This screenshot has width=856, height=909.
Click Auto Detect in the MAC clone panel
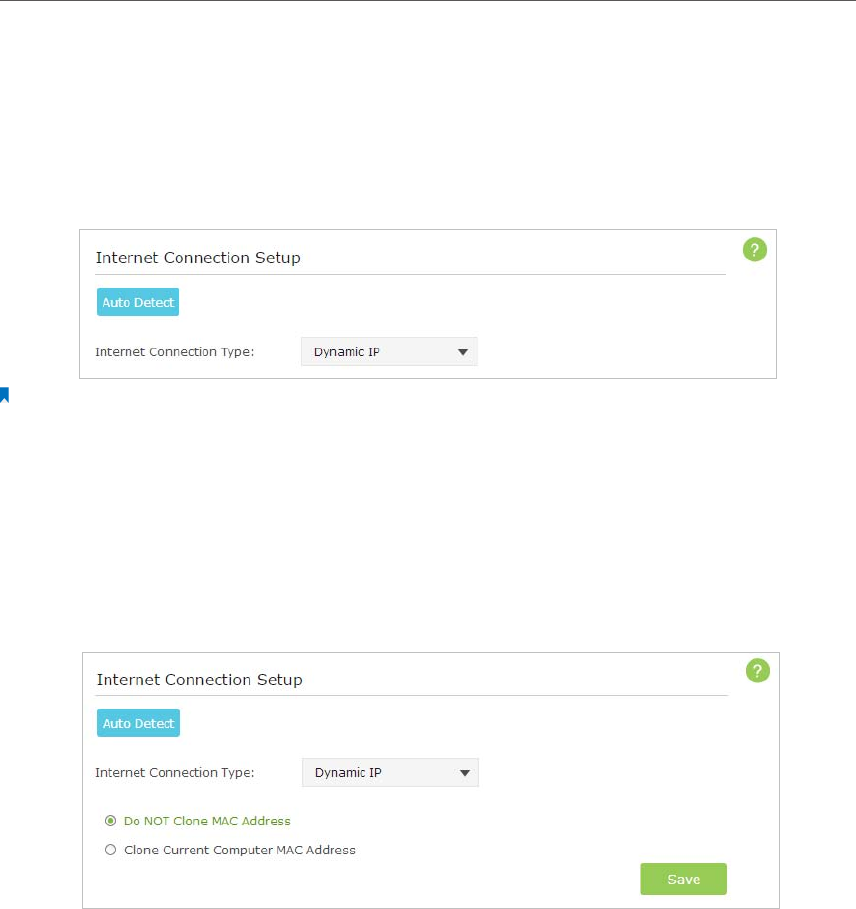[139, 723]
